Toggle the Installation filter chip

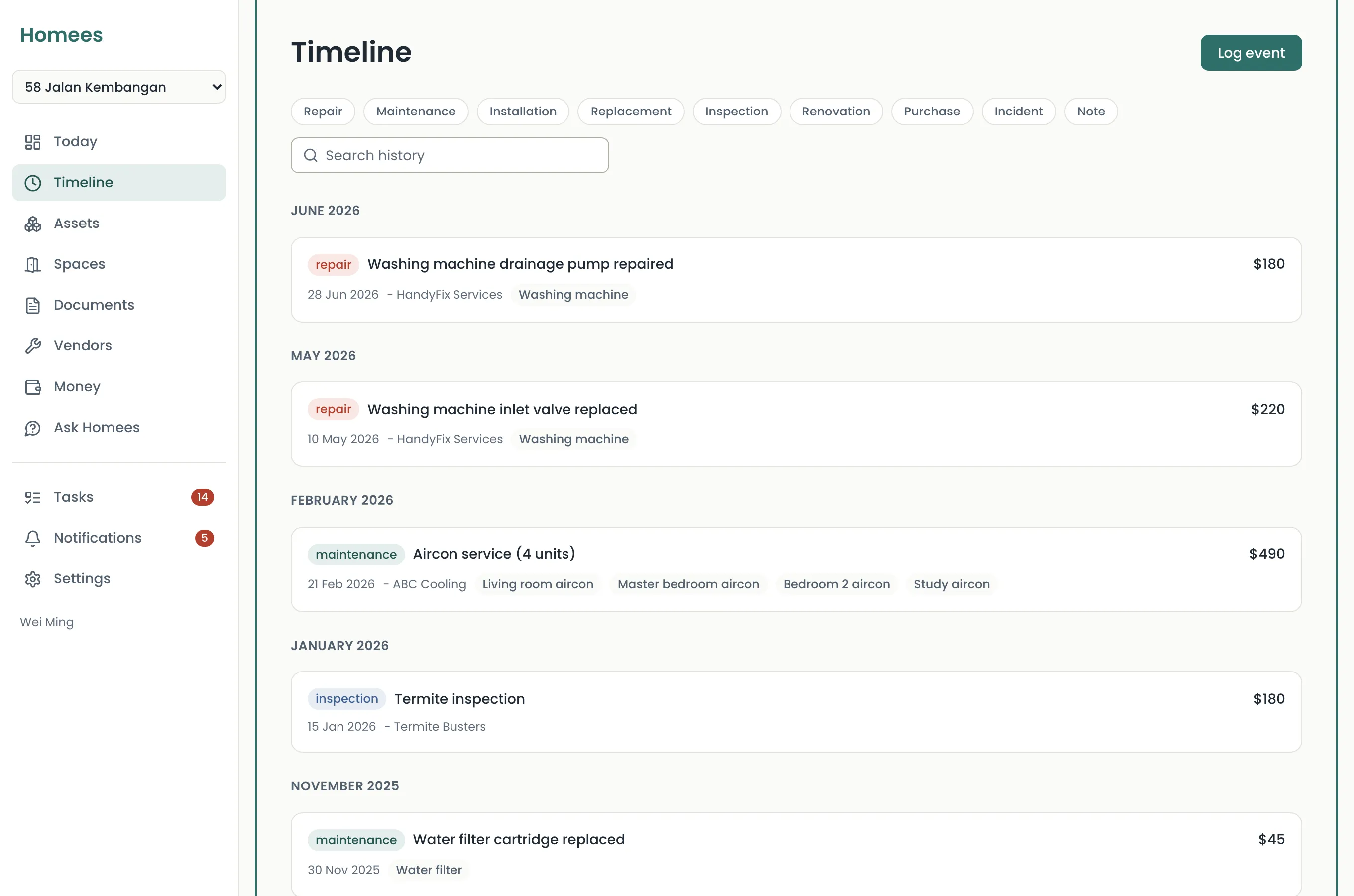pos(523,112)
